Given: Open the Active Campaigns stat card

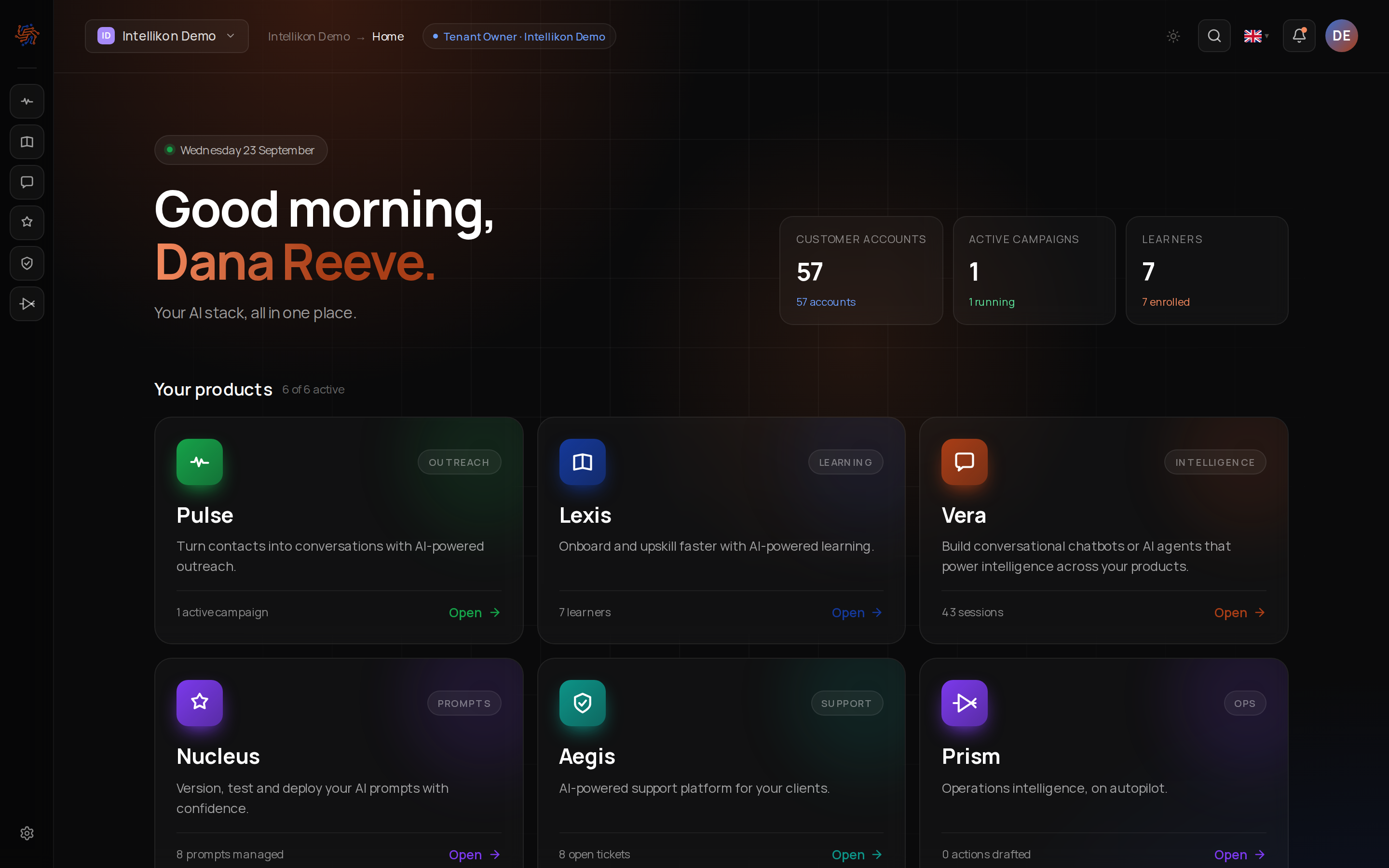Looking at the screenshot, I should click(x=1035, y=271).
